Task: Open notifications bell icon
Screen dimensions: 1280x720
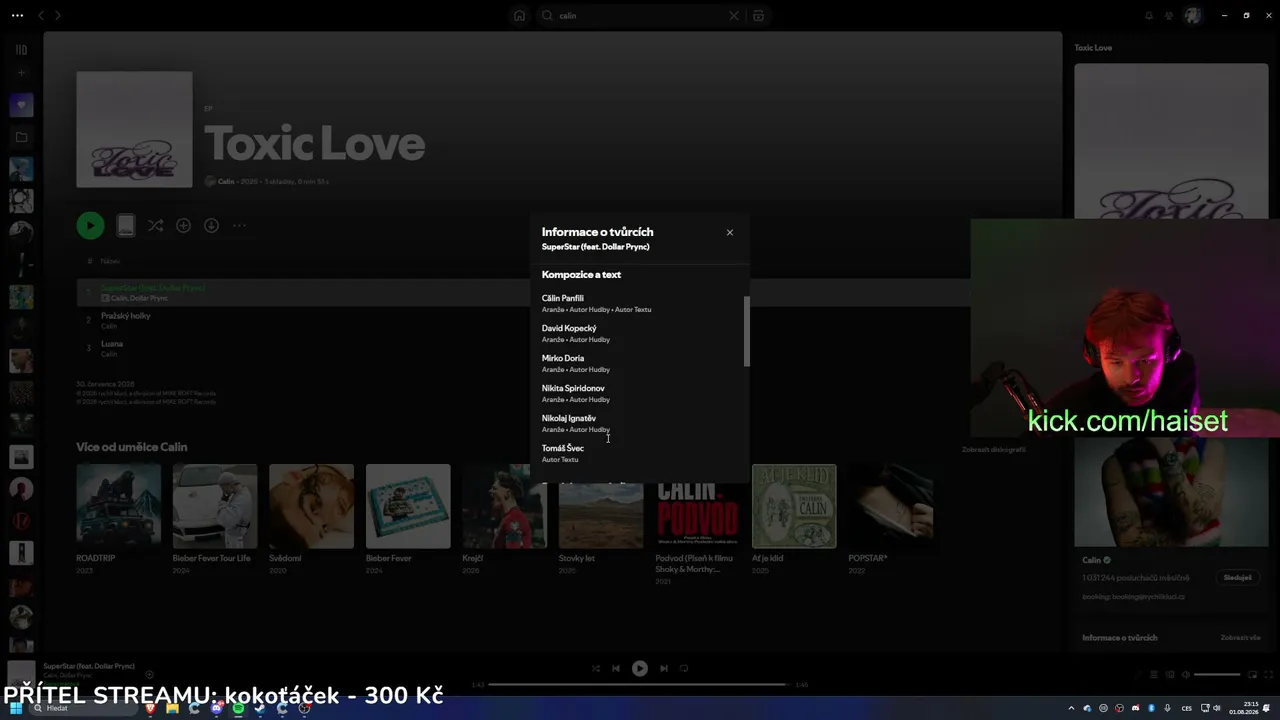Action: [1148, 16]
